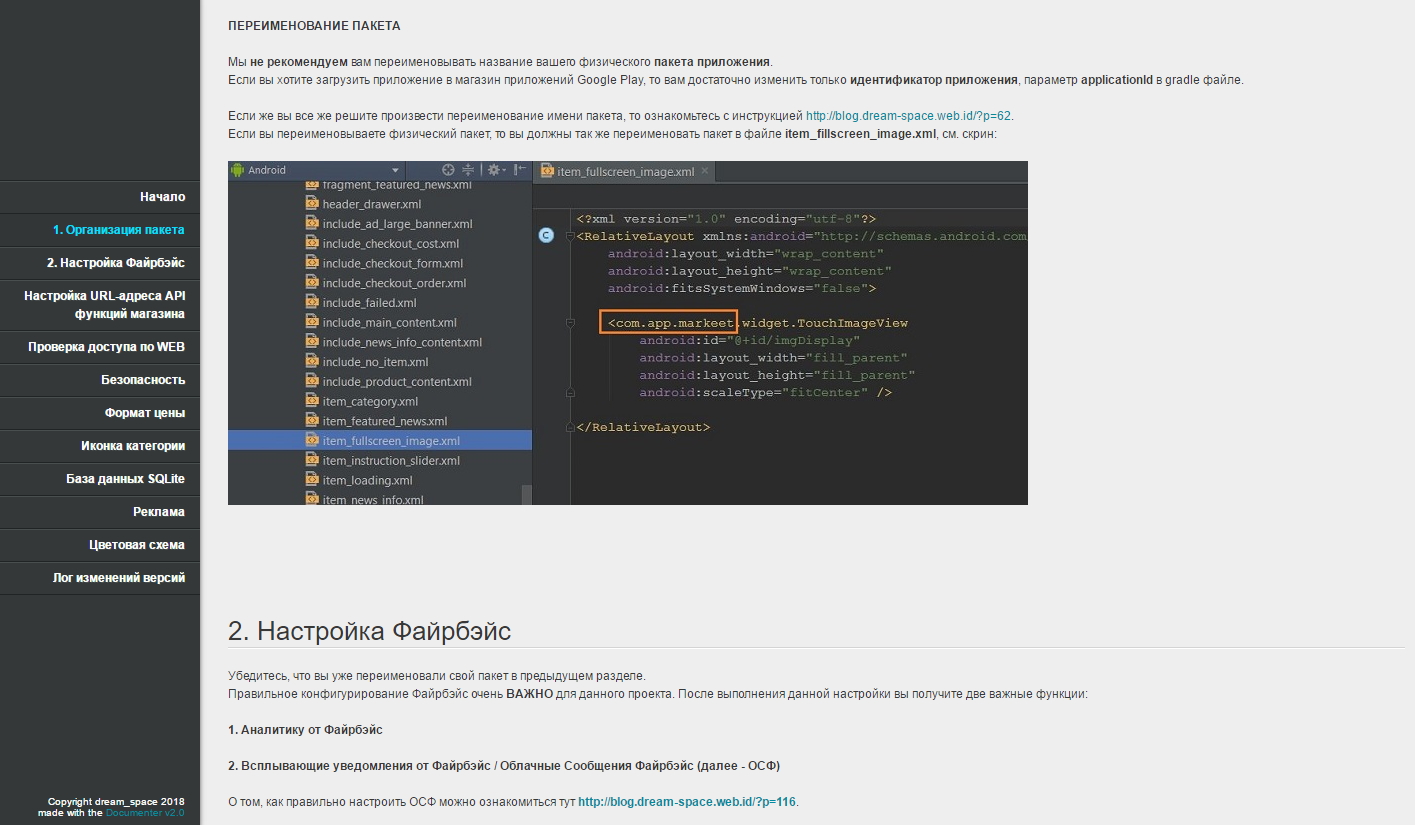This screenshot has height=825, width=1415.
Task: Click the project tree scrollbar thumb
Action: click(527, 495)
